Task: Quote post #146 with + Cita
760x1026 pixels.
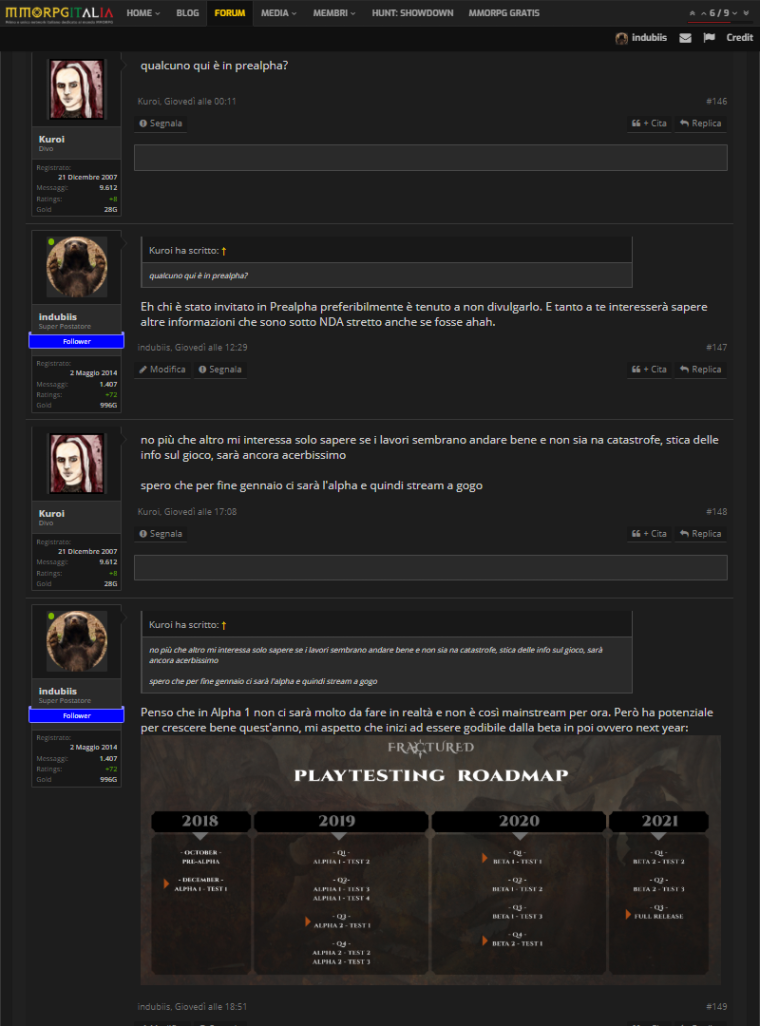Action: click(x=649, y=123)
